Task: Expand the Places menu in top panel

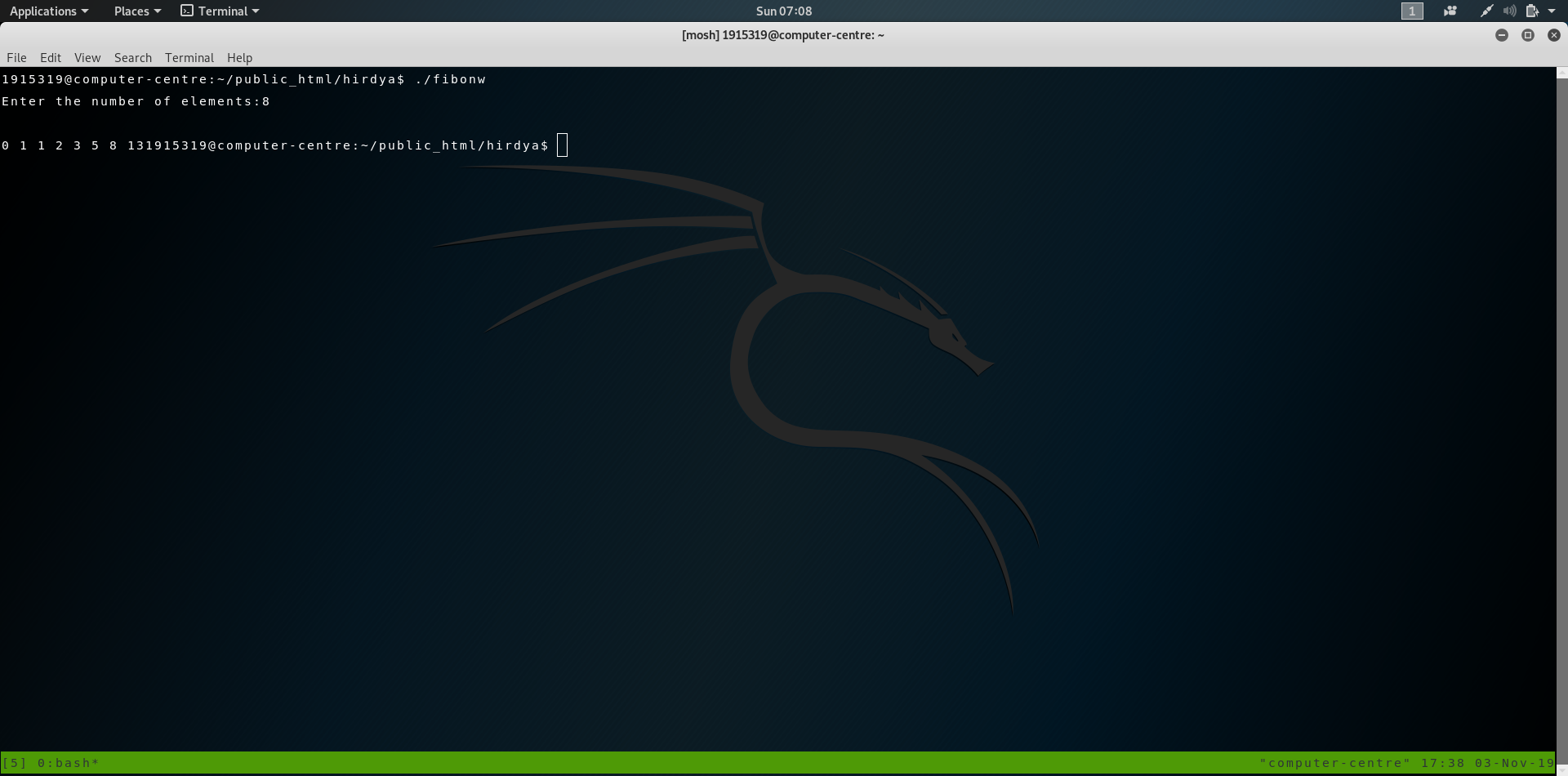Action: [137, 11]
